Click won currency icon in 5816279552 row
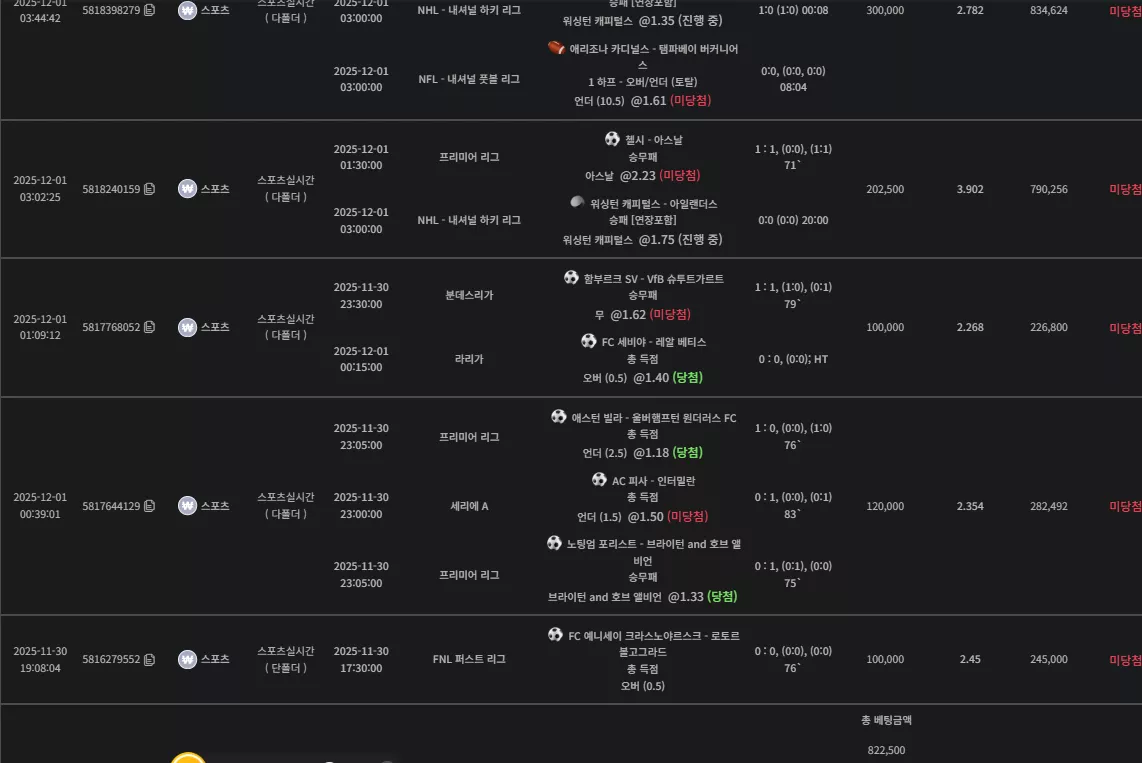 [x=187, y=659]
